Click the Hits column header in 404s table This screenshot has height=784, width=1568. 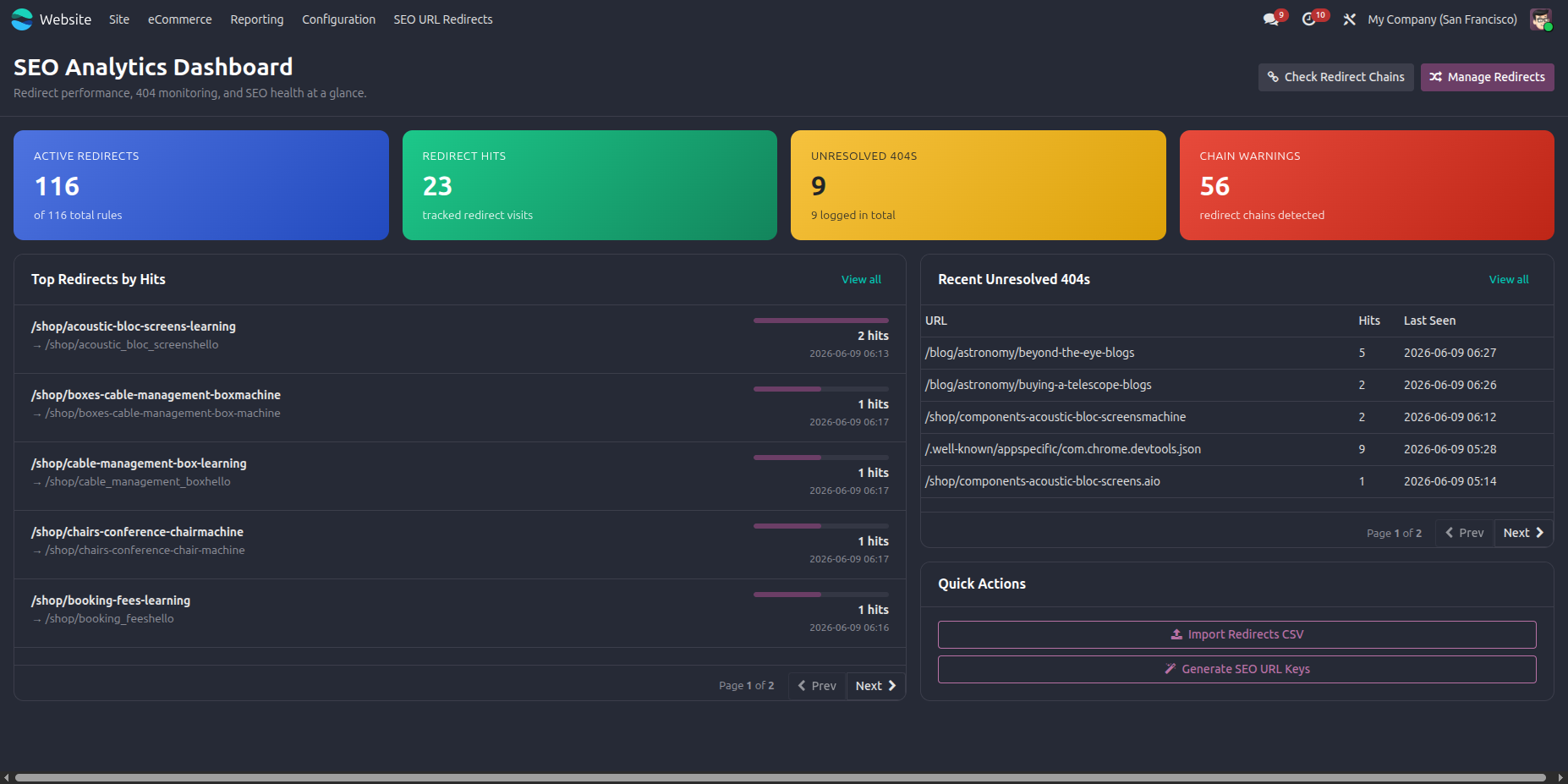[x=1369, y=321]
